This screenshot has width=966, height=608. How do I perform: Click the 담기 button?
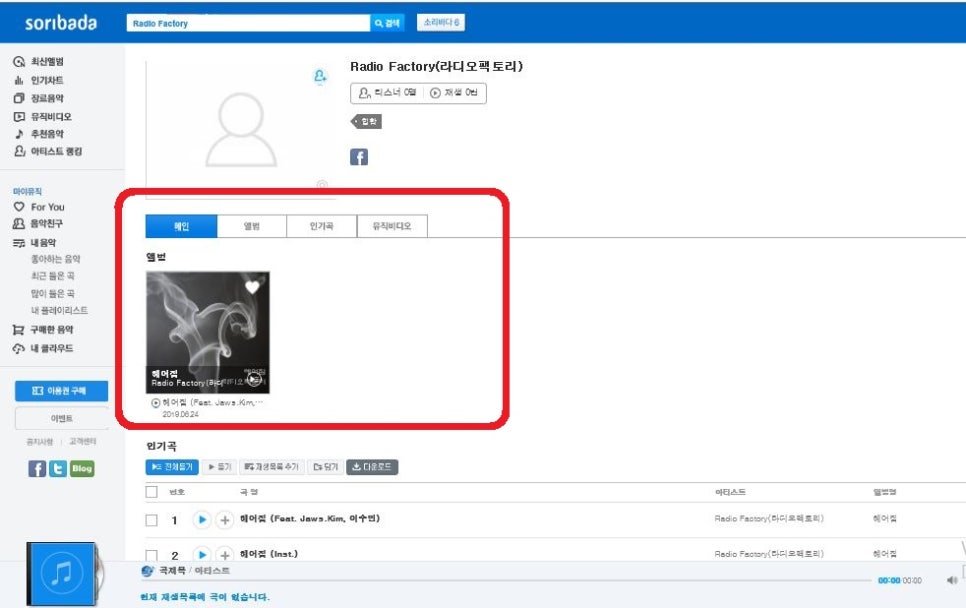tap(325, 467)
